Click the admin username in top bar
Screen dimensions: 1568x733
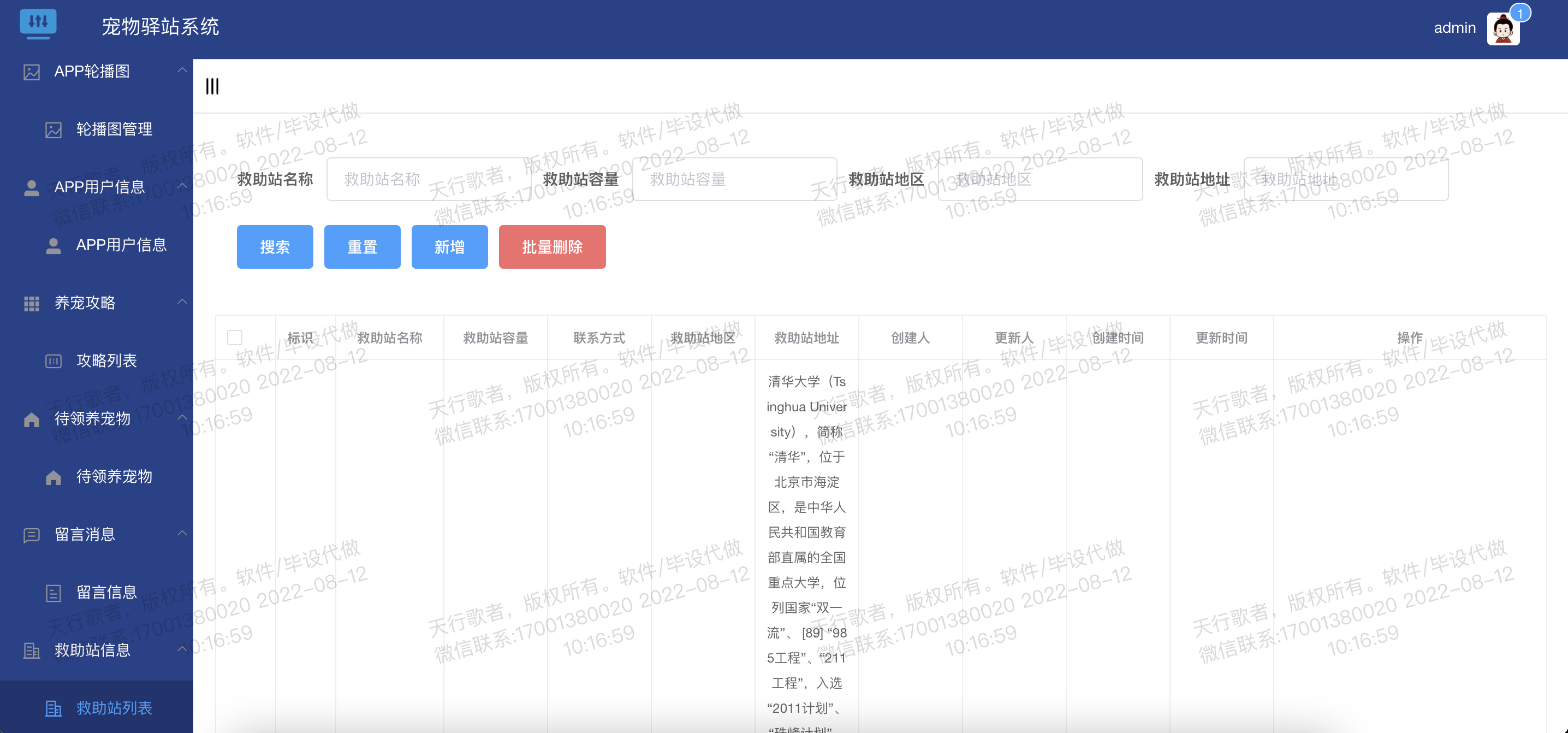[1454, 27]
